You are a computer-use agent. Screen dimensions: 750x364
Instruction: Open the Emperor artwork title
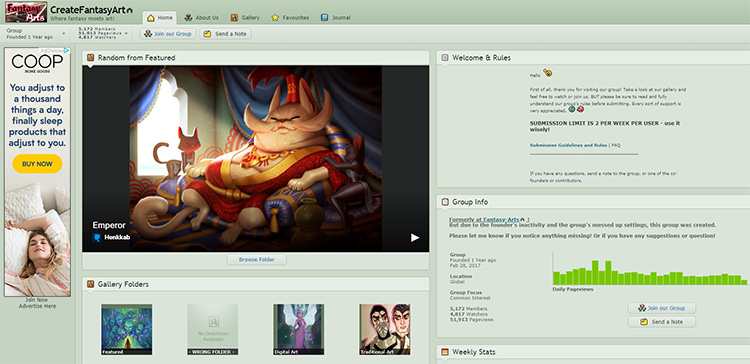click(x=109, y=225)
